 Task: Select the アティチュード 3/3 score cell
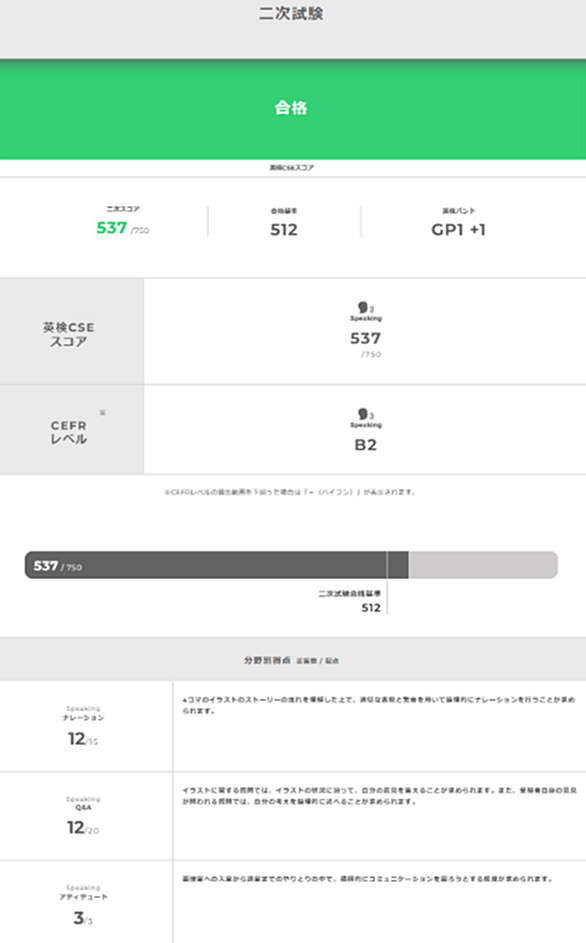[x=86, y=902]
